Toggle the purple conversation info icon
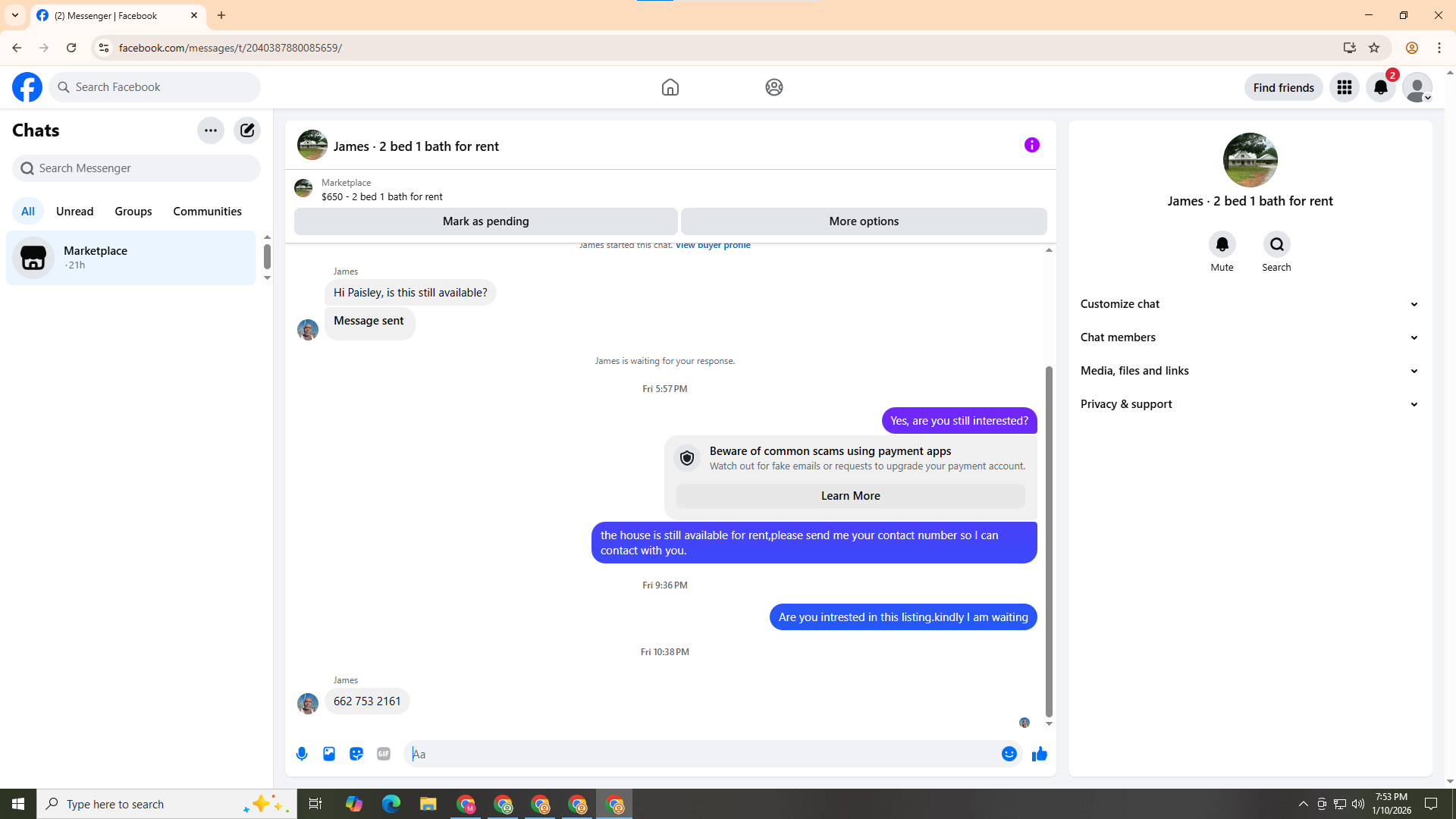Viewport: 1456px width, 819px height. click(x=1031, y=145)
